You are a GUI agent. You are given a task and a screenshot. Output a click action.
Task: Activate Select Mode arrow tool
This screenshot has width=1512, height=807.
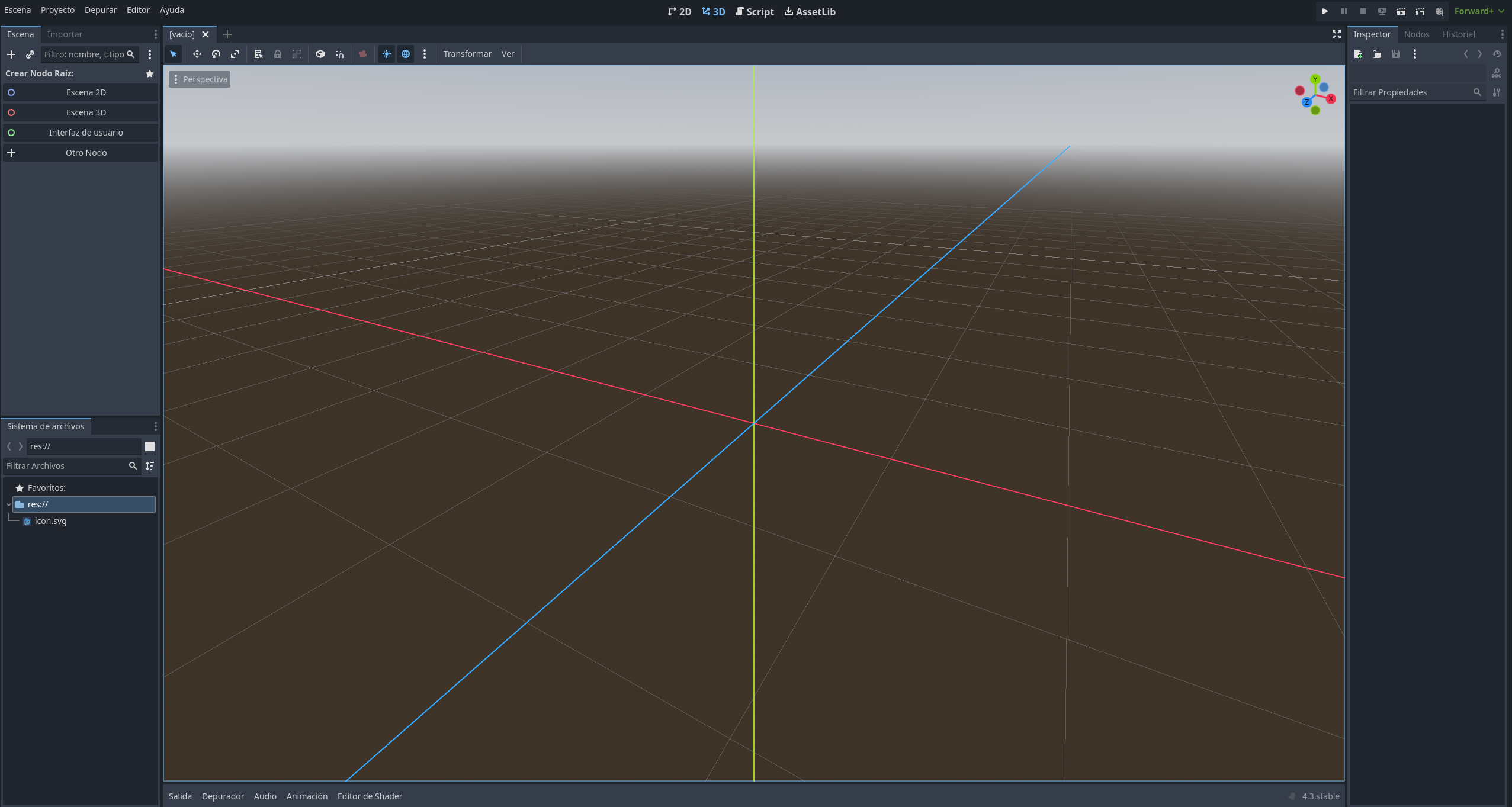pos(174,54)
